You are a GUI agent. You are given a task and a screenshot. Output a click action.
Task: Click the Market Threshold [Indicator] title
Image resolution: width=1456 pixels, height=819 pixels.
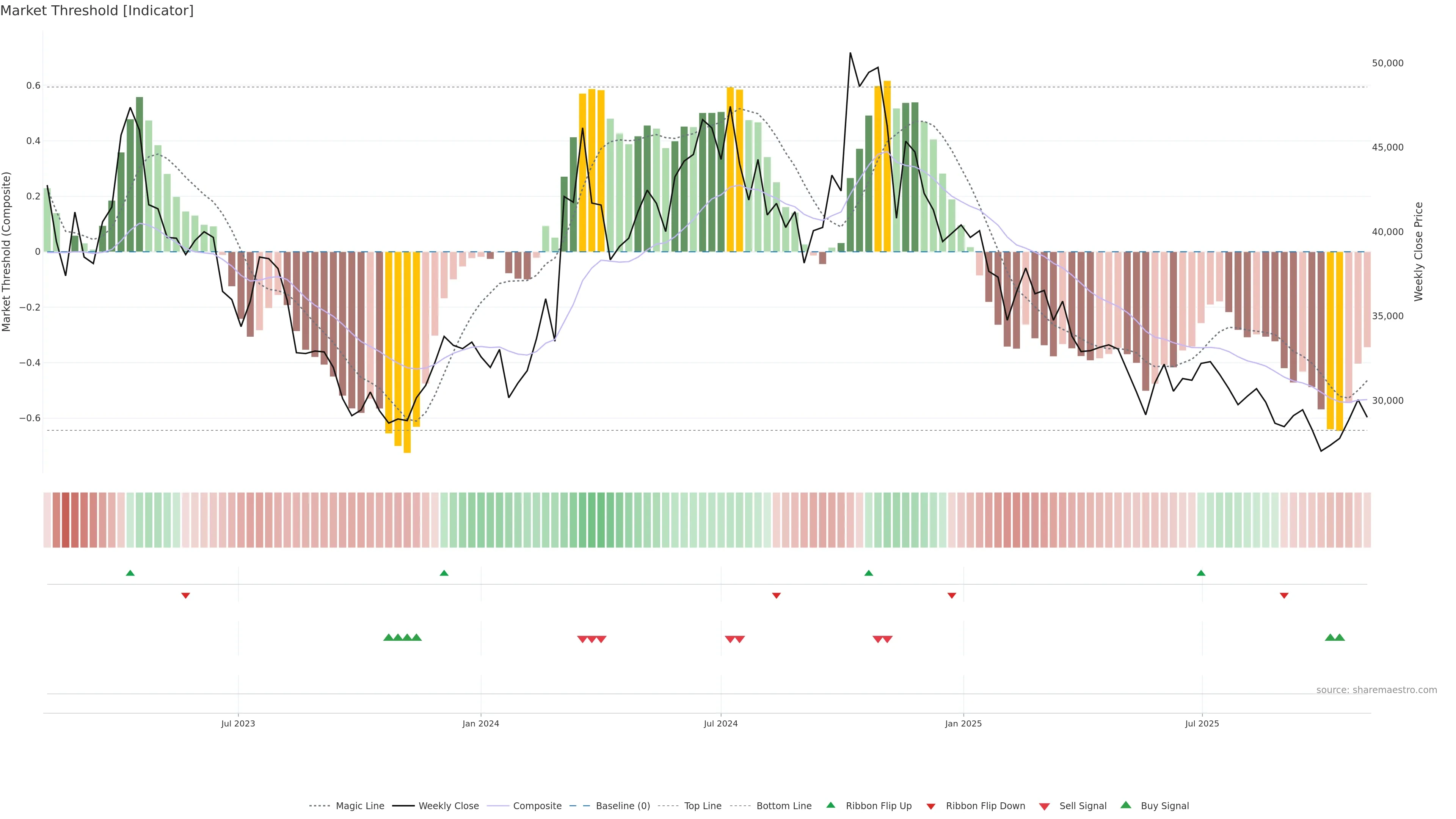[x=97, y=11]
